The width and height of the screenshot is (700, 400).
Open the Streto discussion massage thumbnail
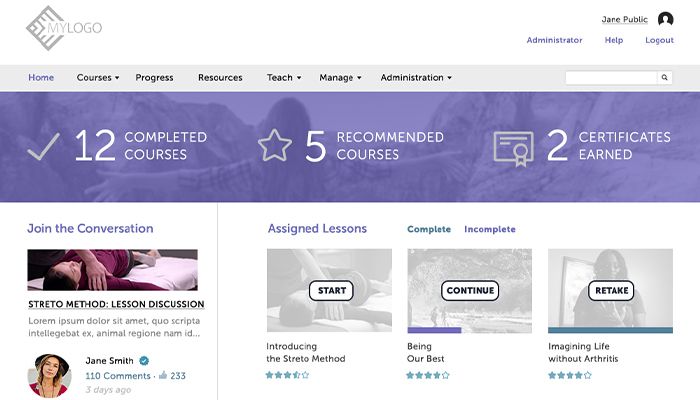(x=112, y=270)
